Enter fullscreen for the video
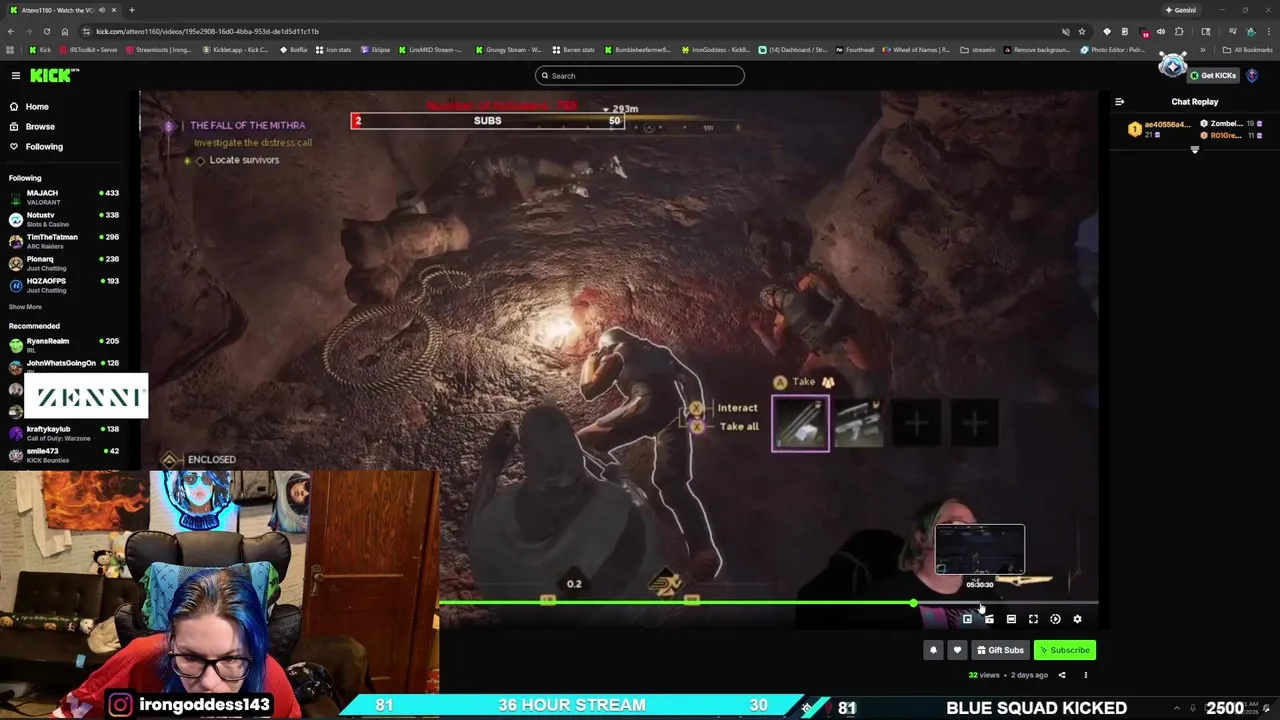This screenshot has width=1280, height=720. 1033,620
